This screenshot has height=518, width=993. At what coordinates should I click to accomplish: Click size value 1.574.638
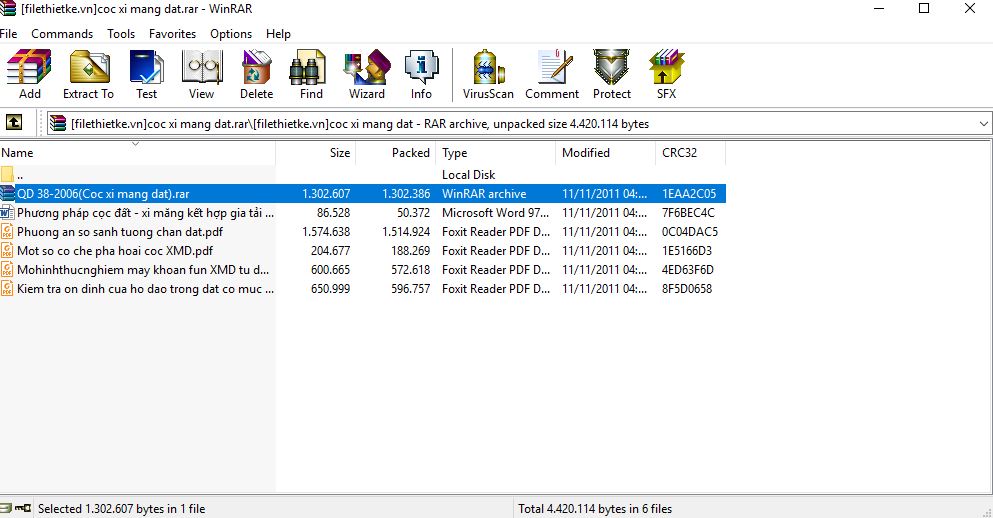[x=326, y=232]
